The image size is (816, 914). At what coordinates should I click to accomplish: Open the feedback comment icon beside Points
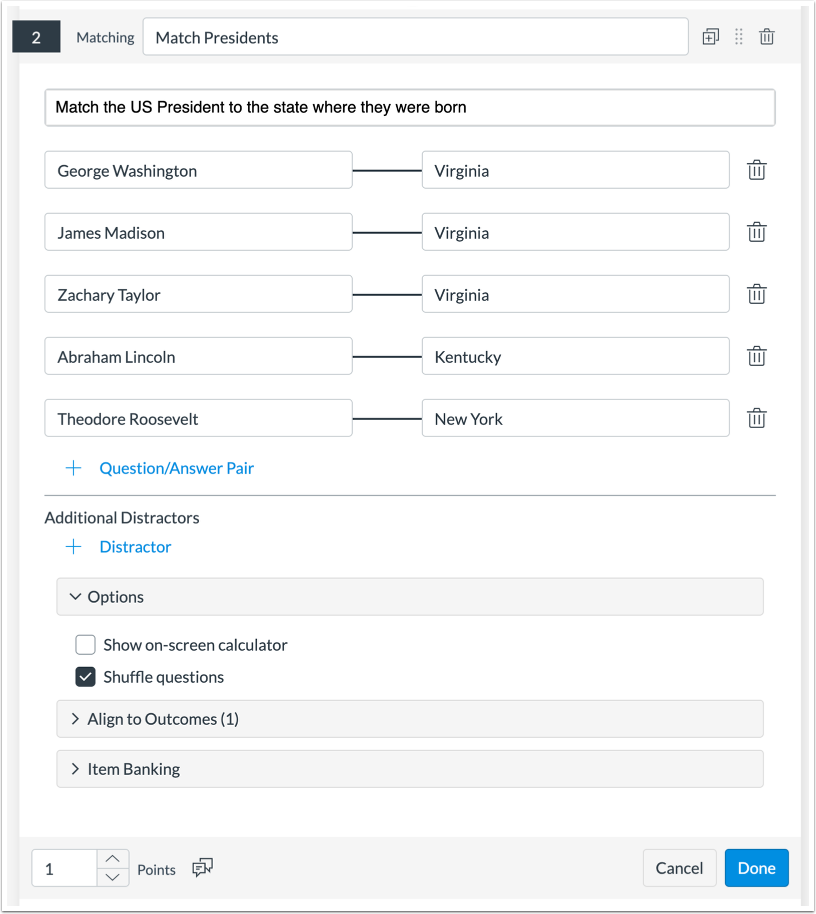[x=203, y=868]
